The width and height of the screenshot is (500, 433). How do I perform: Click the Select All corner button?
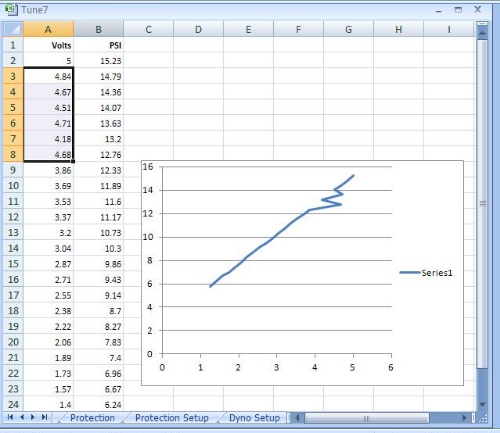(13, 29)
